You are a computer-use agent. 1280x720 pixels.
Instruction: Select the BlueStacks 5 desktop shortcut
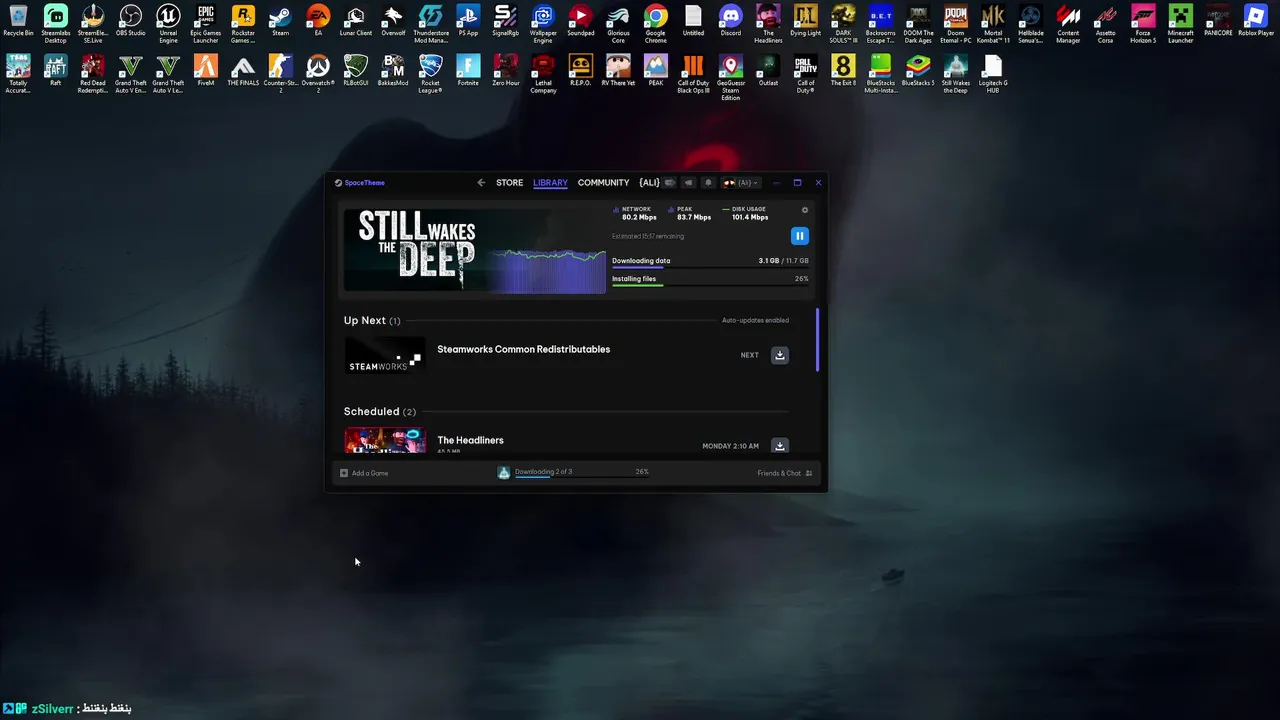tap(918, 72)
